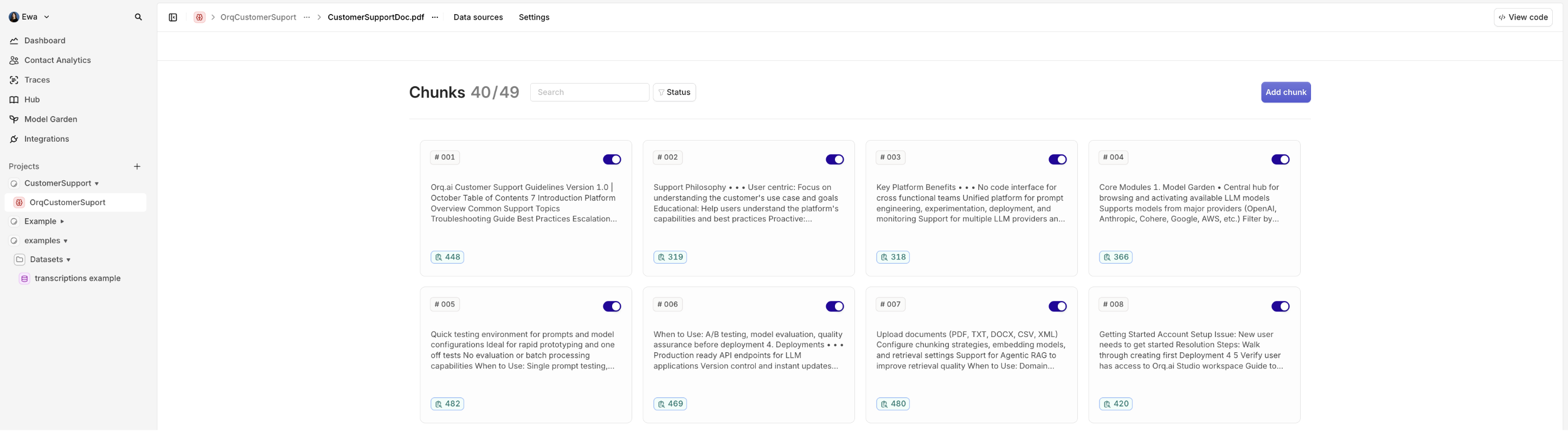
Task: Switch to the Data sources tab
Action: coord(478,17)
